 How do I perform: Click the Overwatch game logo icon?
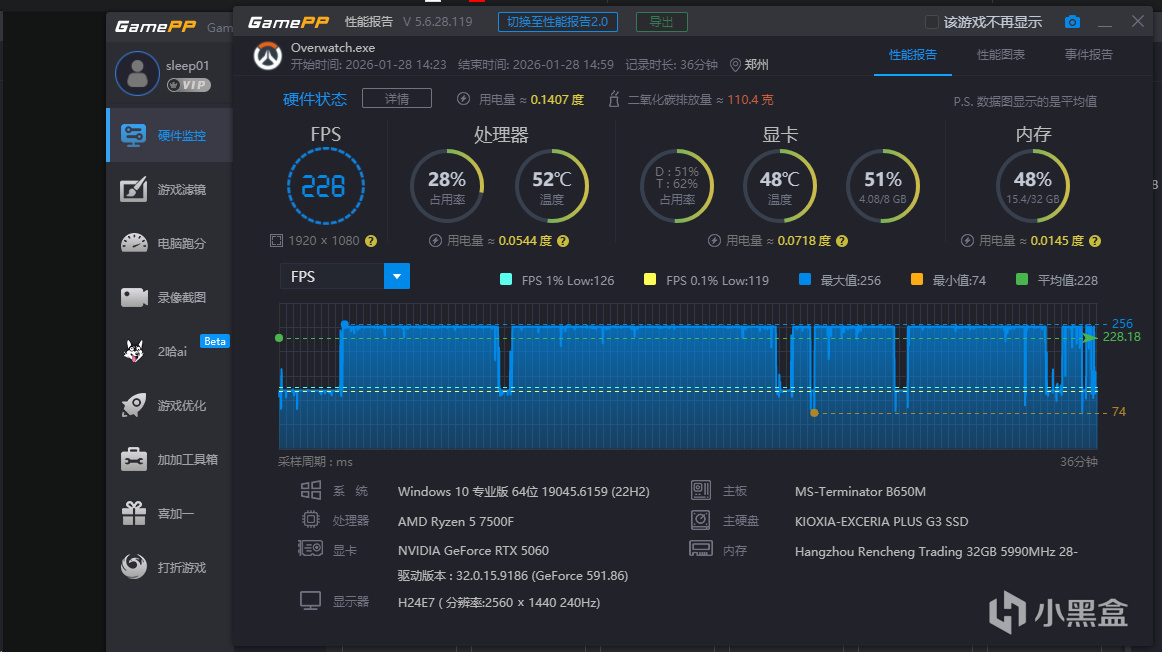pos(268,56)
